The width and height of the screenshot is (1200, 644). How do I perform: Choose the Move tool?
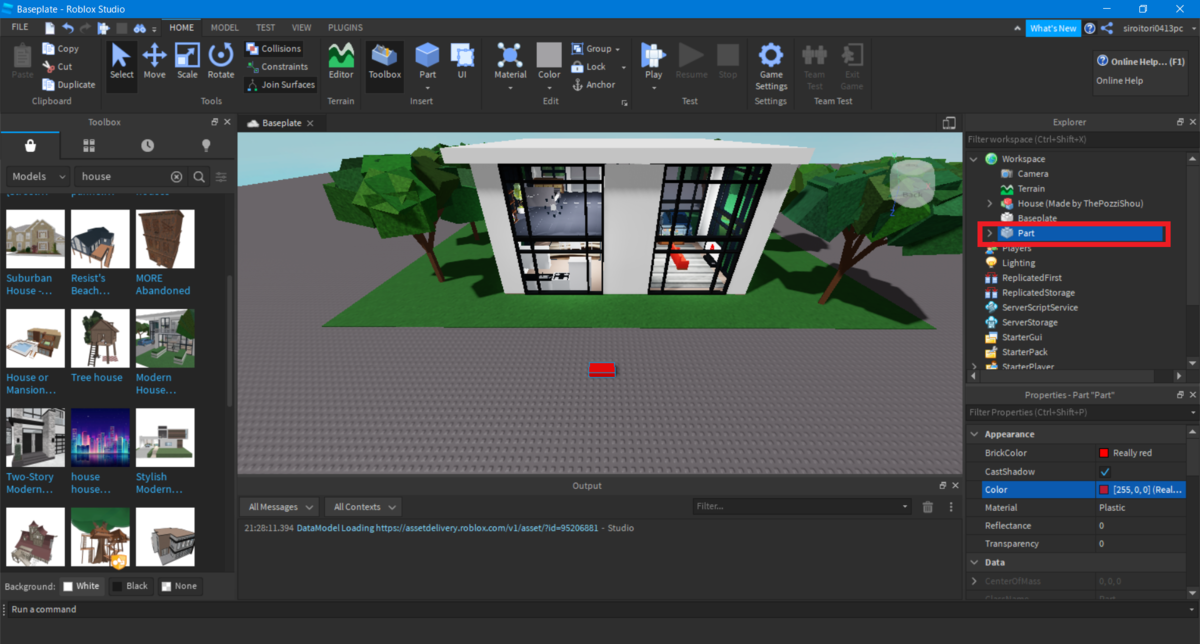(x=154, y=61)
